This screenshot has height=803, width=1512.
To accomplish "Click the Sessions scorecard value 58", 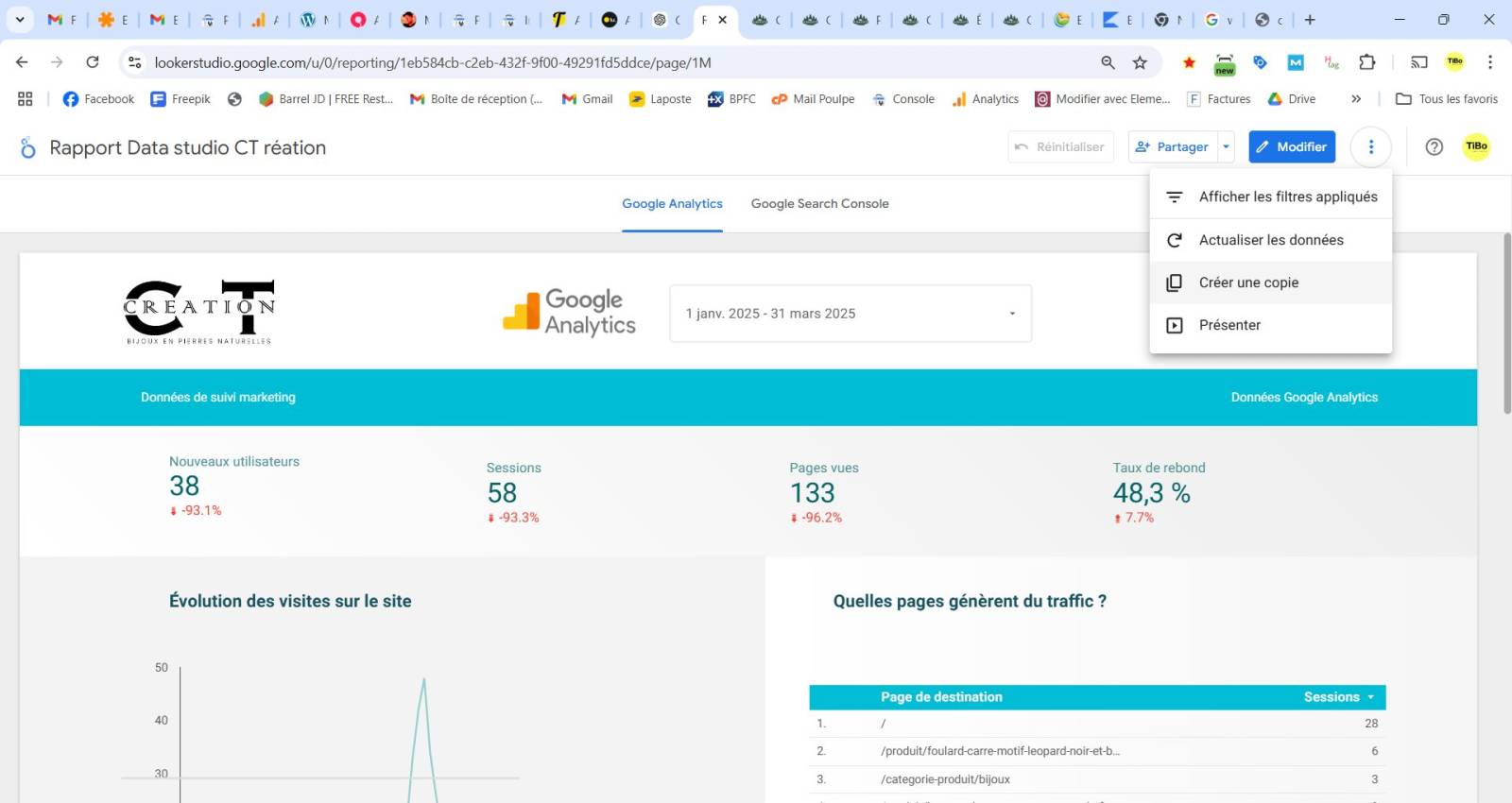I will (502, 493).
